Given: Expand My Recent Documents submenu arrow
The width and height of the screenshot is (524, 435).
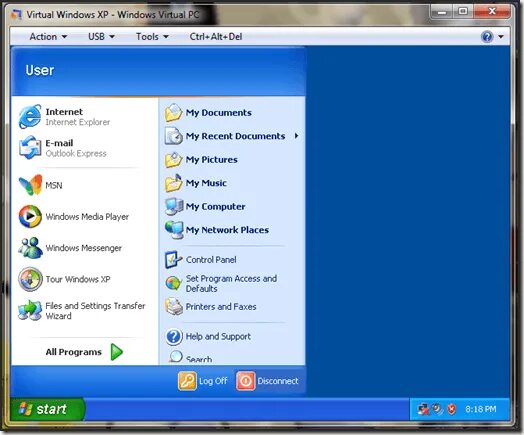Looking at the screenshot, I should tap(296, 136).
